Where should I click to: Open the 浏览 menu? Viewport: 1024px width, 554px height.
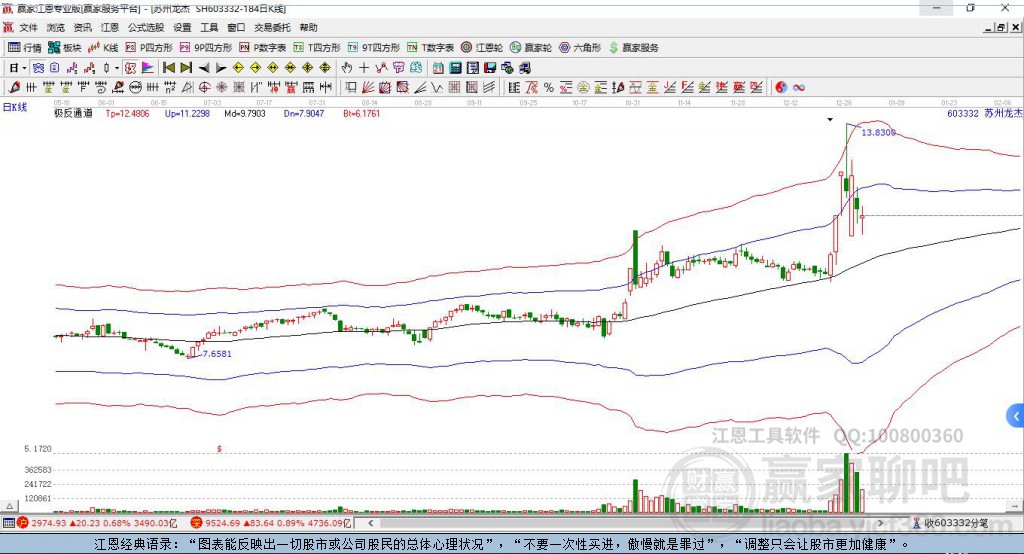pyautogui.click(x=56, y=27)
